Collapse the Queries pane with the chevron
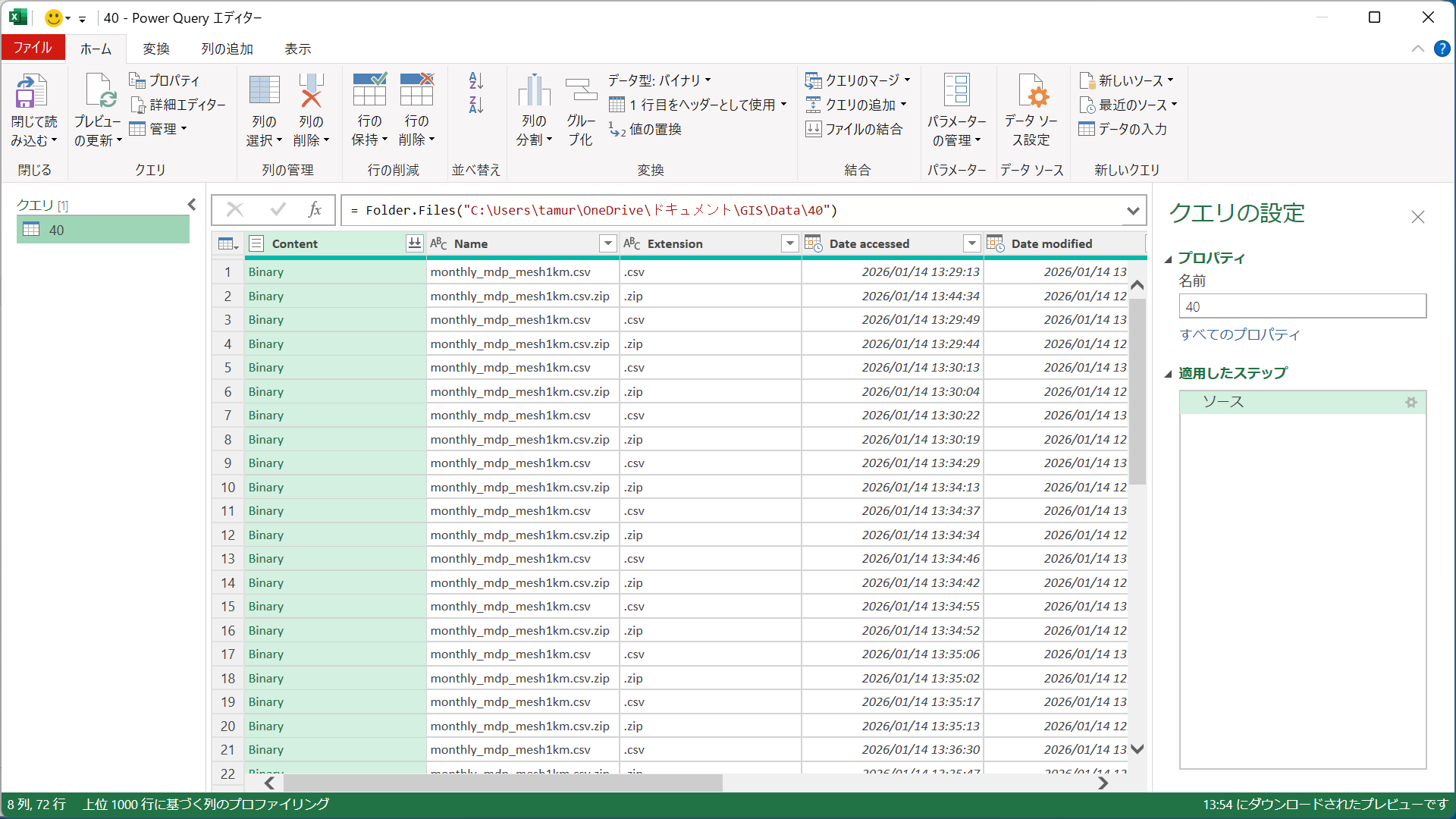Screen dimensions: 1456x819 192,205
